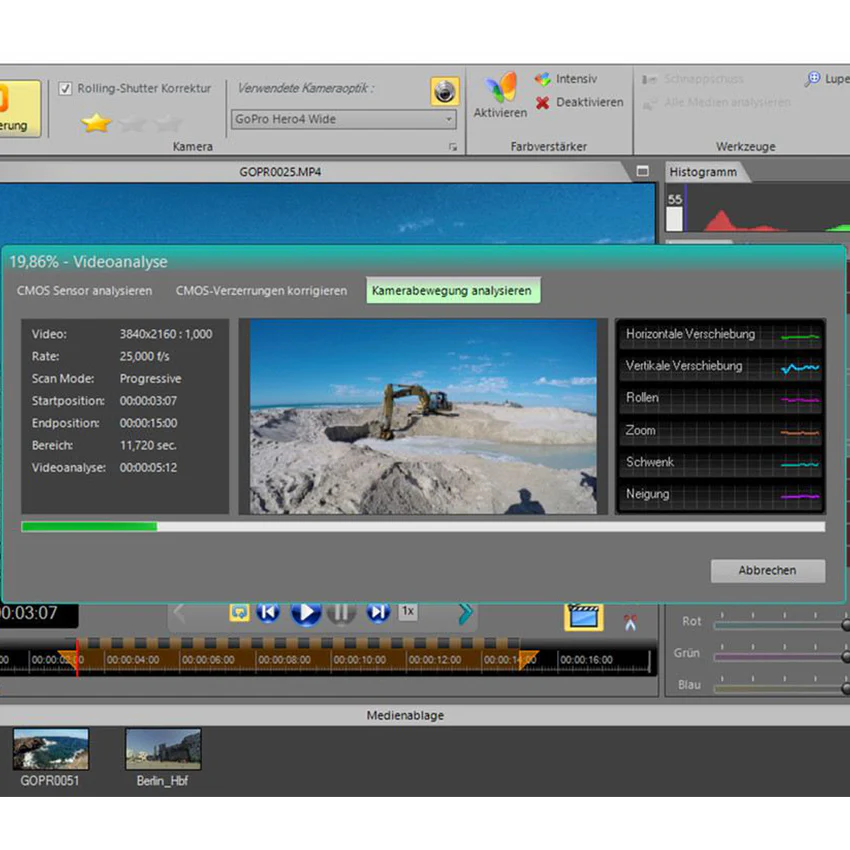This screenshot has width=850, height=850.
Task: Change the 1x playback speed
Action: coord(408,611)
